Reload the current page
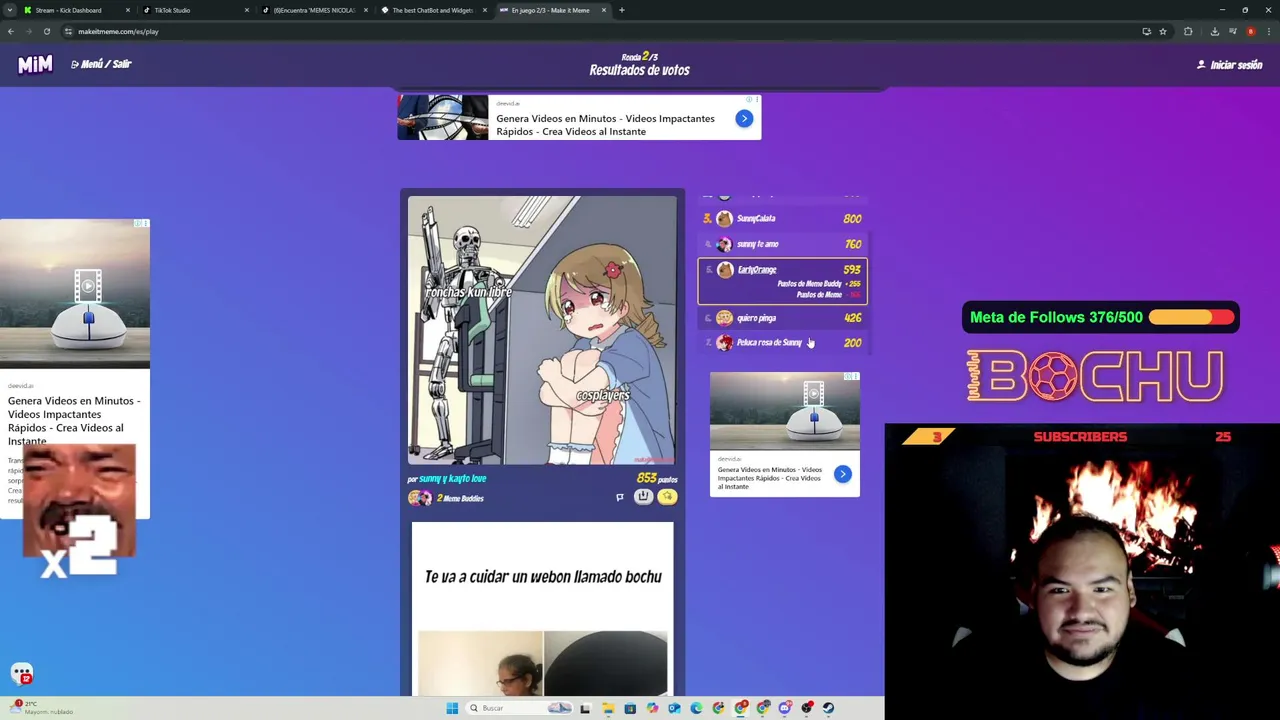Image resolution: width=1280 pixels, height=720 pixels. [47, 31]
